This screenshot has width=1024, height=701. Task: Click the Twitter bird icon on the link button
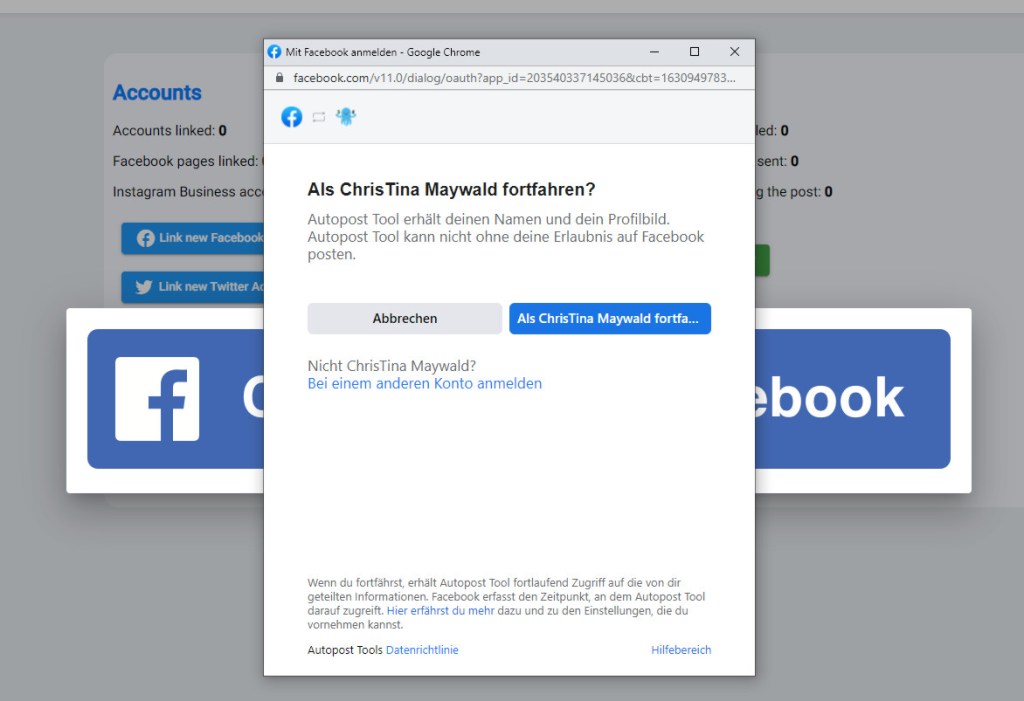[144, 287]
